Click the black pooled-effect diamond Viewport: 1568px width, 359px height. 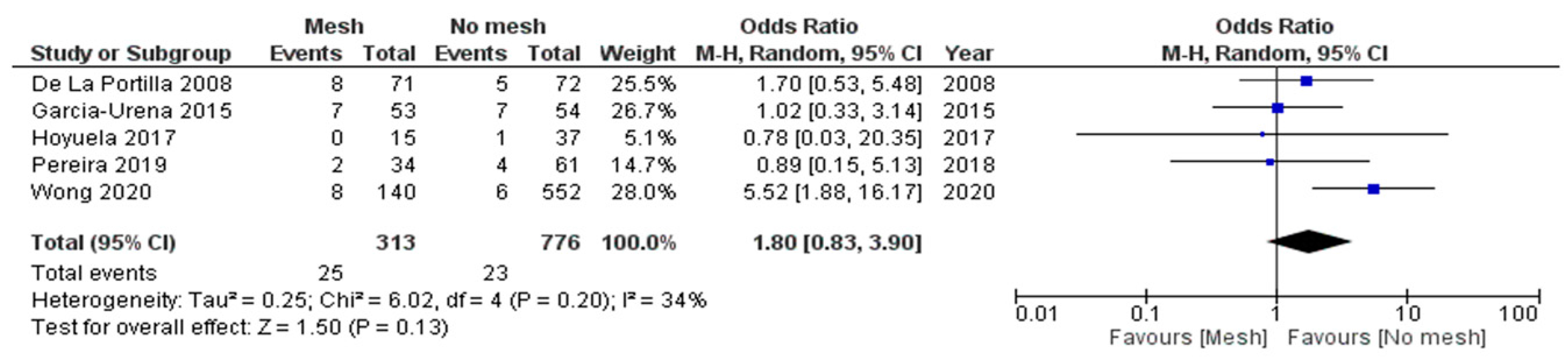(x=1309, y=241)
